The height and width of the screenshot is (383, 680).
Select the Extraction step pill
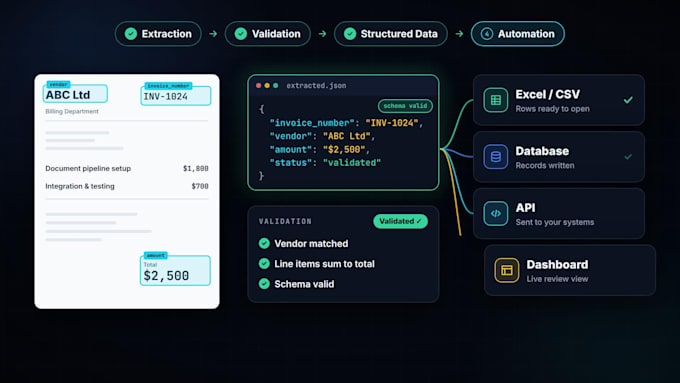pyautogui.click(x=158, y=34)
